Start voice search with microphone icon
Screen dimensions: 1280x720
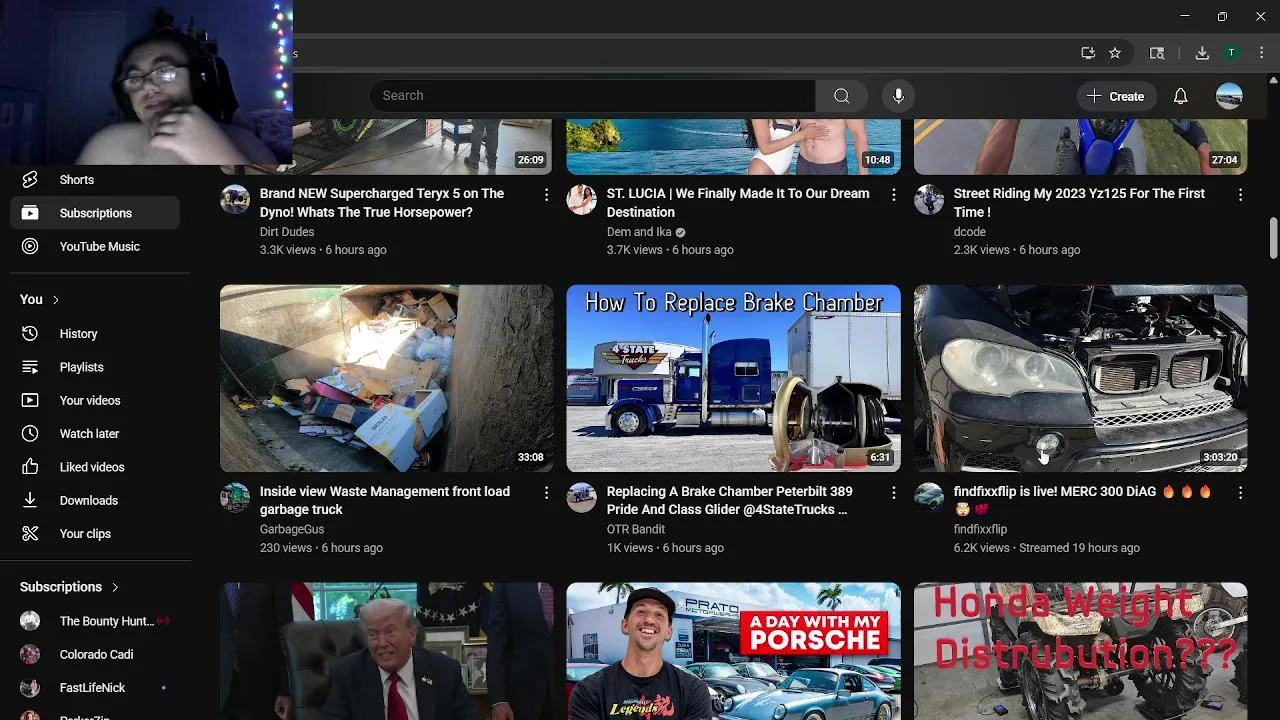[x=898, y=96]
